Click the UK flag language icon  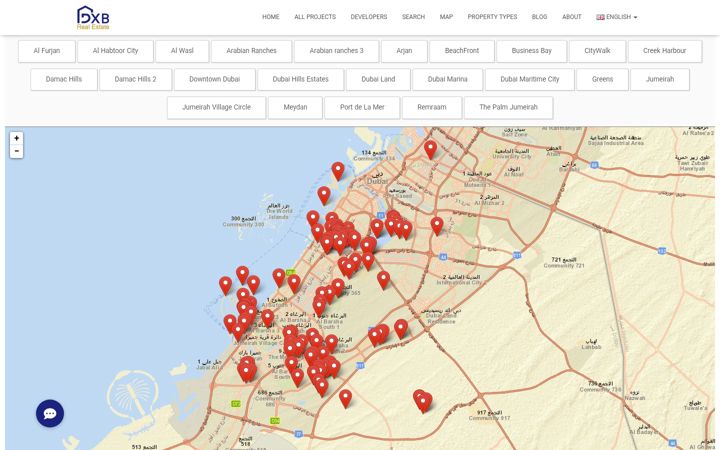(600, 17)
